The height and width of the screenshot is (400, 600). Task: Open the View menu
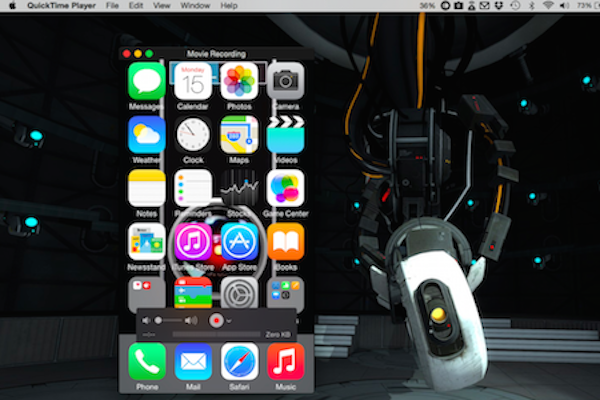pyautogui.click(x=161, y=6)
